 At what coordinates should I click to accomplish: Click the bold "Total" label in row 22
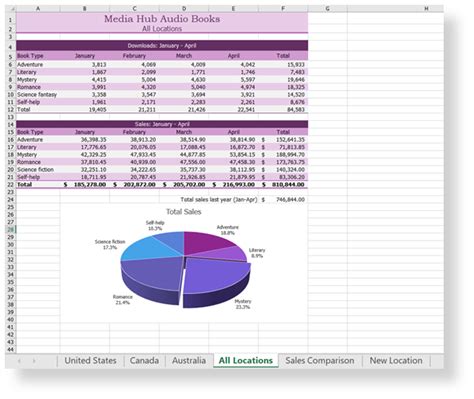tap(38, 185)
